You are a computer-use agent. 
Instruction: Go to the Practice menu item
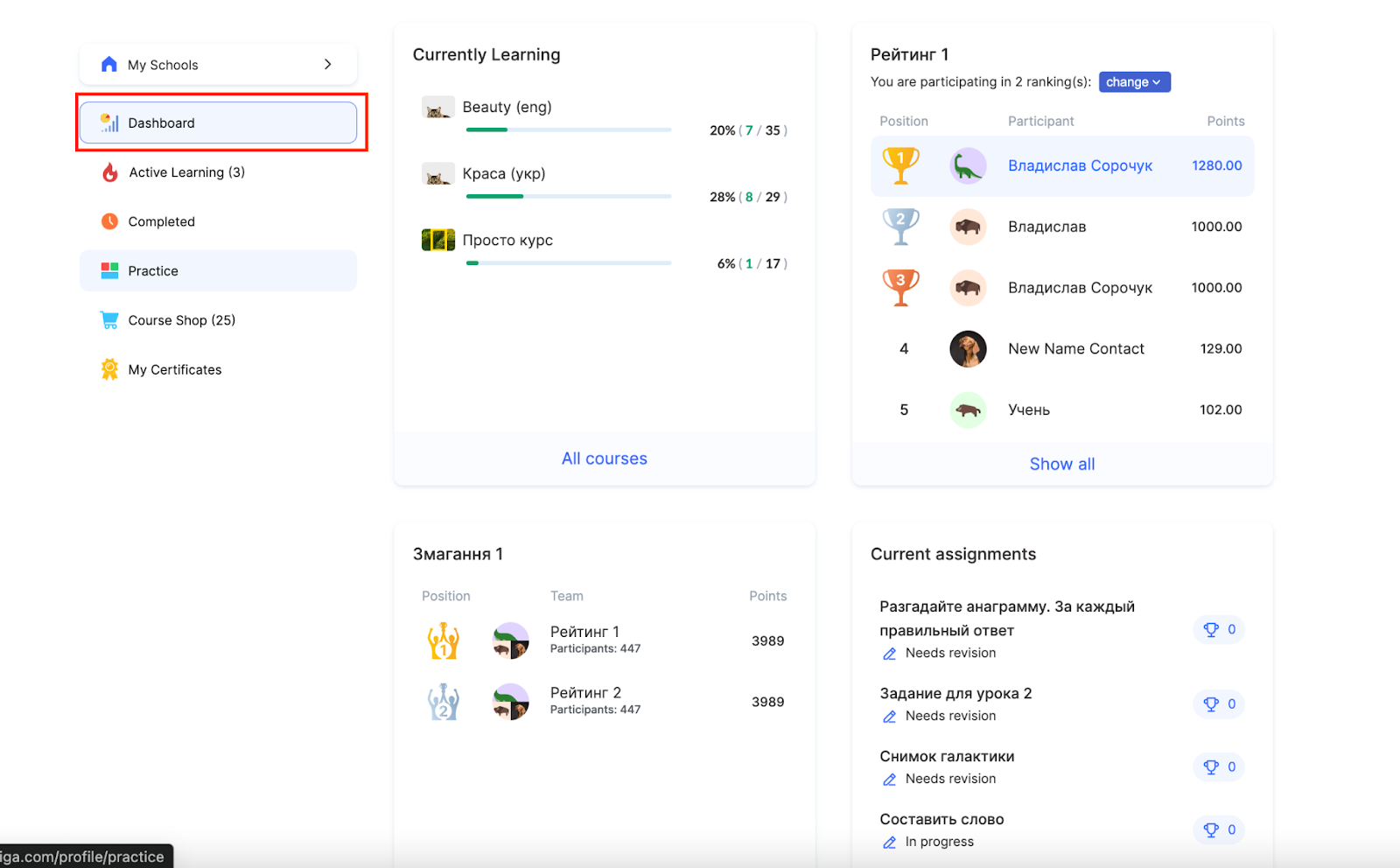(x=218, y=271)
